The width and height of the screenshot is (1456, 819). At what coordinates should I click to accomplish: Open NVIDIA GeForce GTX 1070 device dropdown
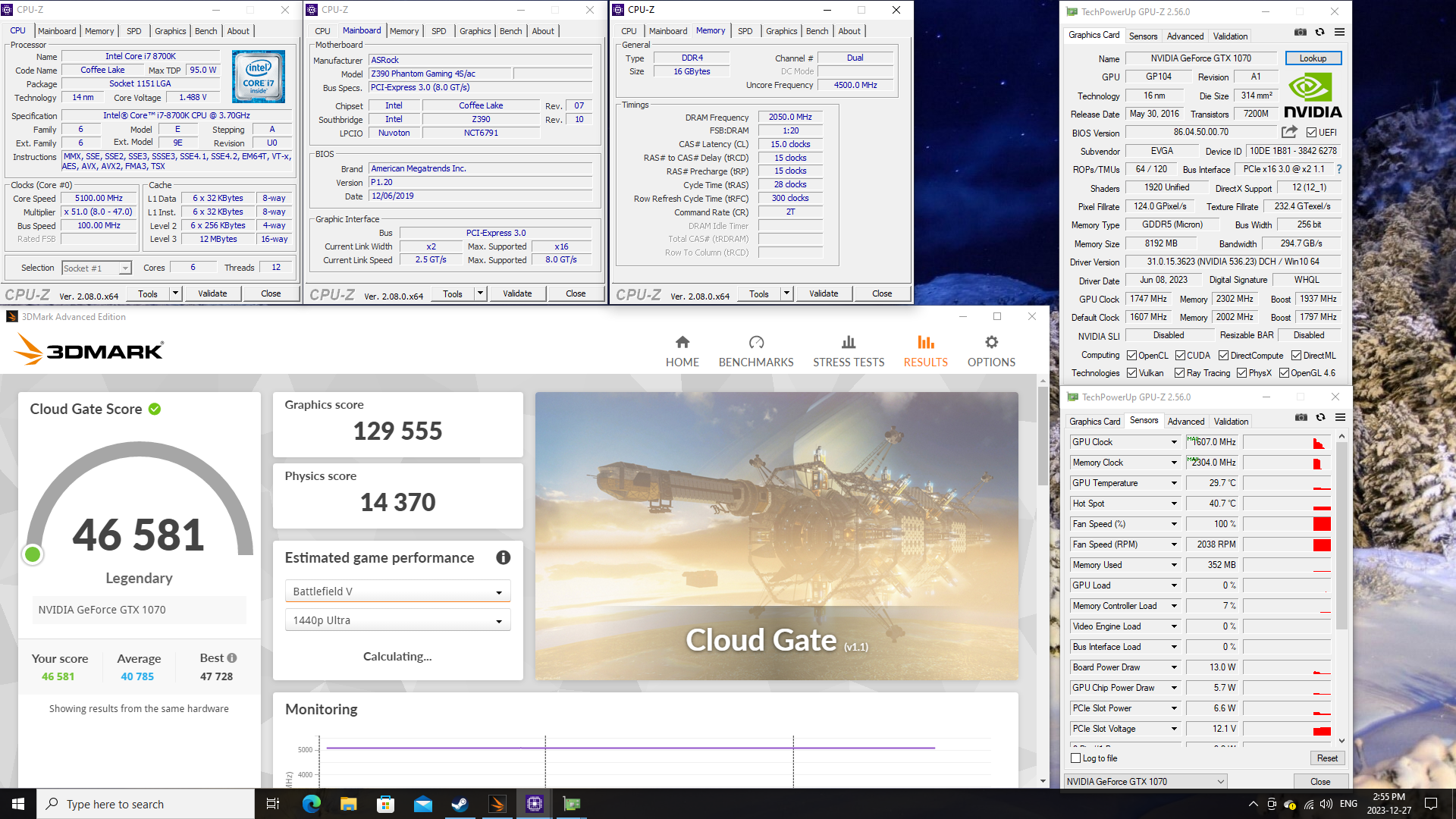[1145, 781]
